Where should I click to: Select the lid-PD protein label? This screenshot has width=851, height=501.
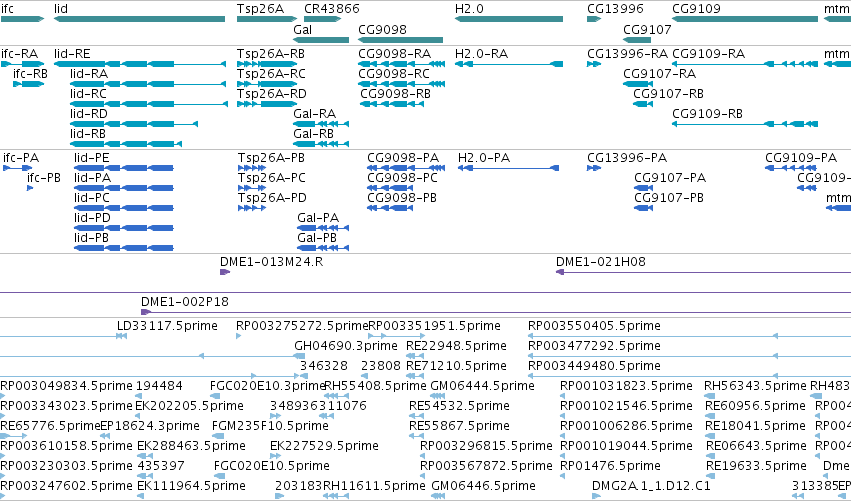[92, 218]
